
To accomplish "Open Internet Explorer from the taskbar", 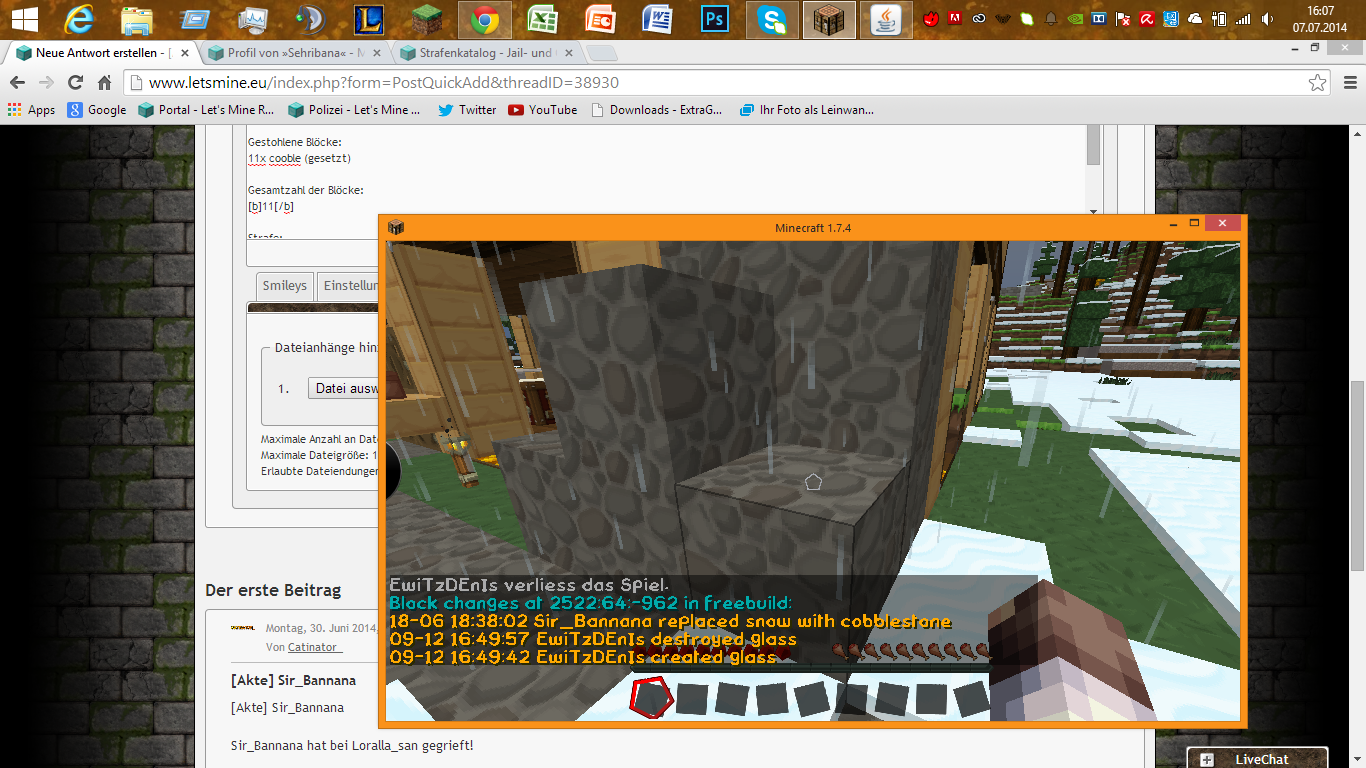I will (x=78, y=19).
